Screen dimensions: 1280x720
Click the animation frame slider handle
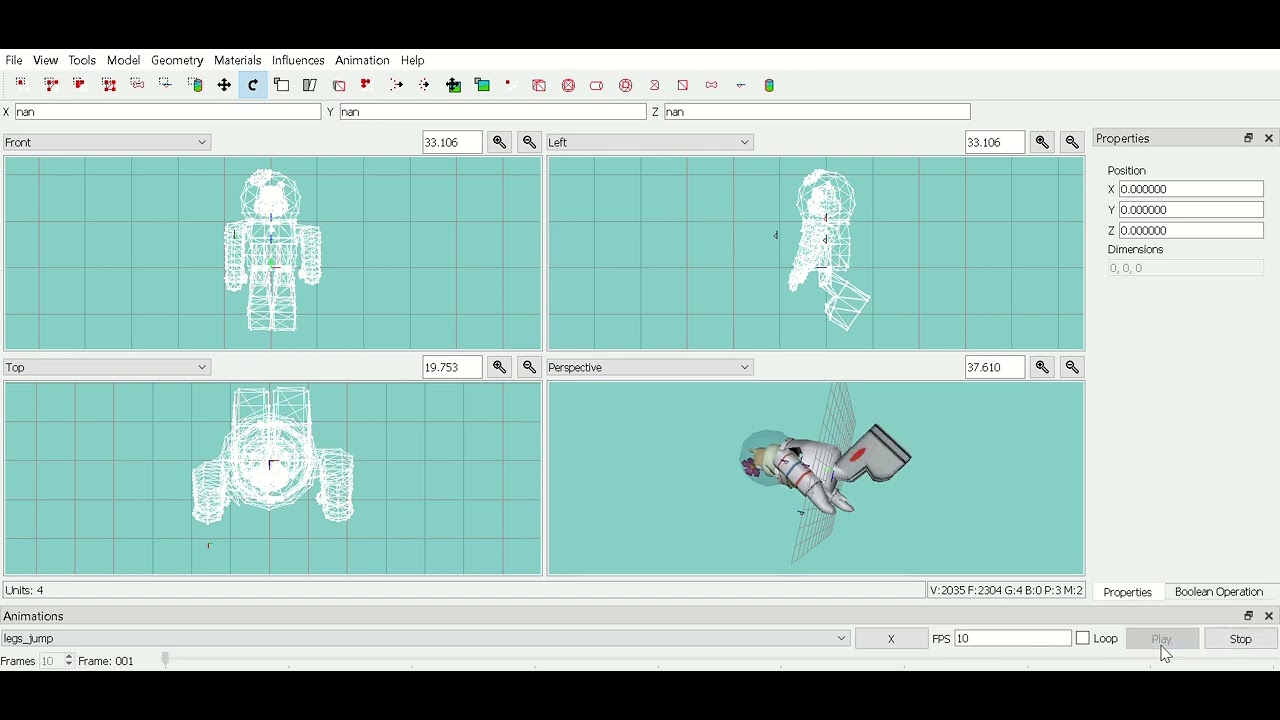point(166,659)
